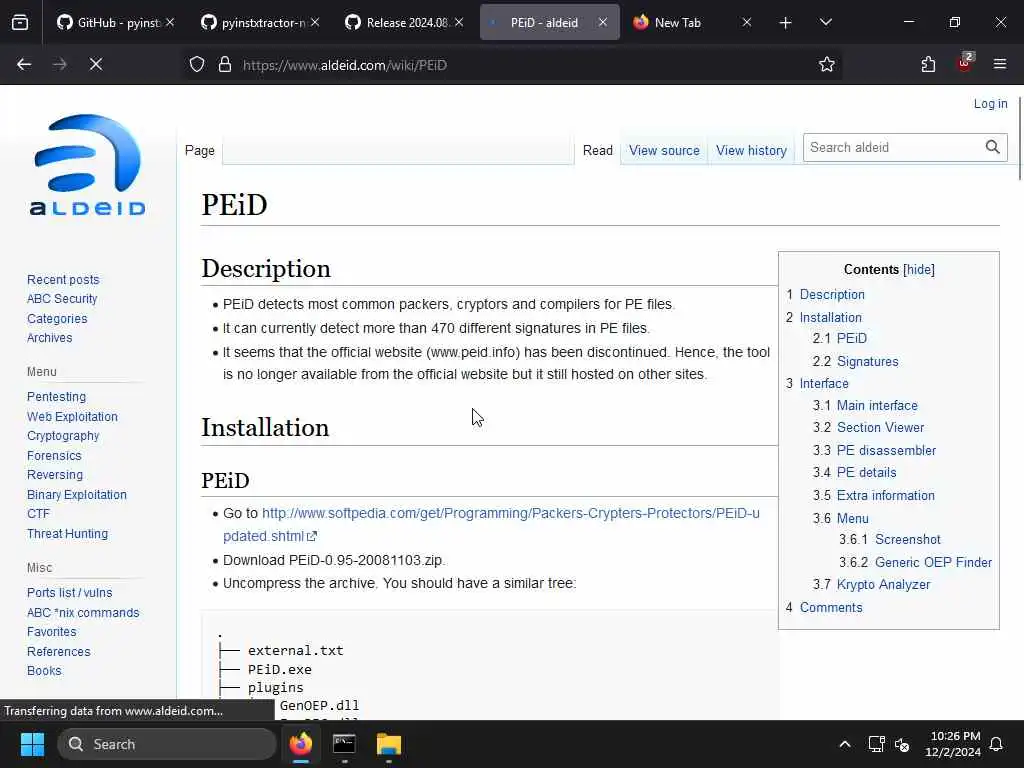Open View source tab
The height and width of the screenshot is (768, 1024).
click(x=664, y=150)
